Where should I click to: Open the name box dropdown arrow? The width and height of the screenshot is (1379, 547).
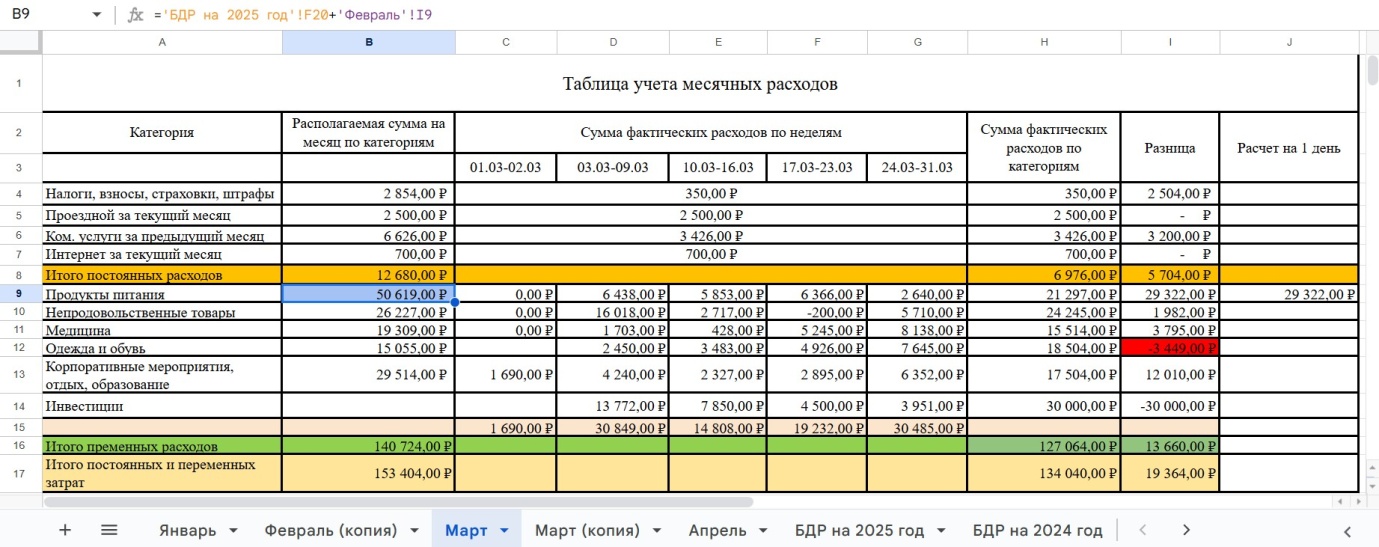tap(96, 15)
